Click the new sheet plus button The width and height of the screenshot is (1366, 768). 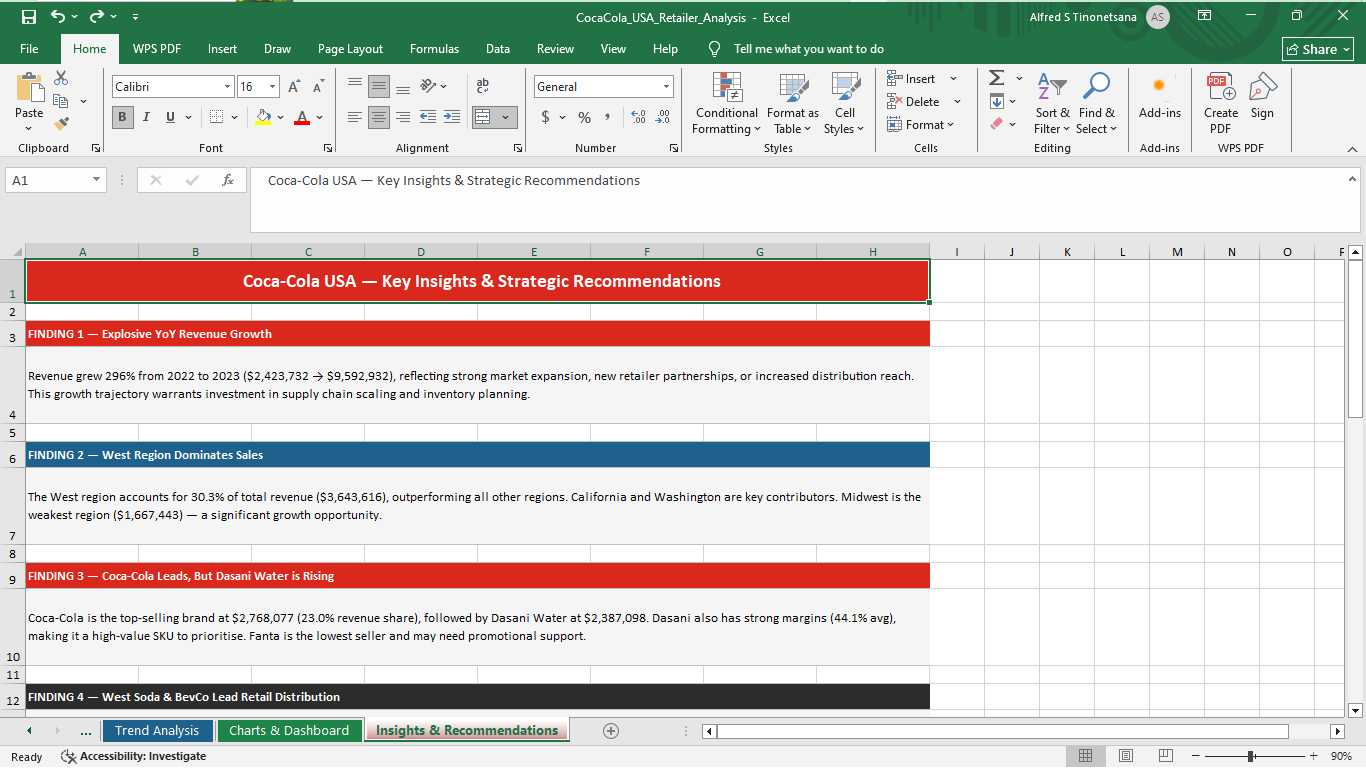(x=611, y=731)
